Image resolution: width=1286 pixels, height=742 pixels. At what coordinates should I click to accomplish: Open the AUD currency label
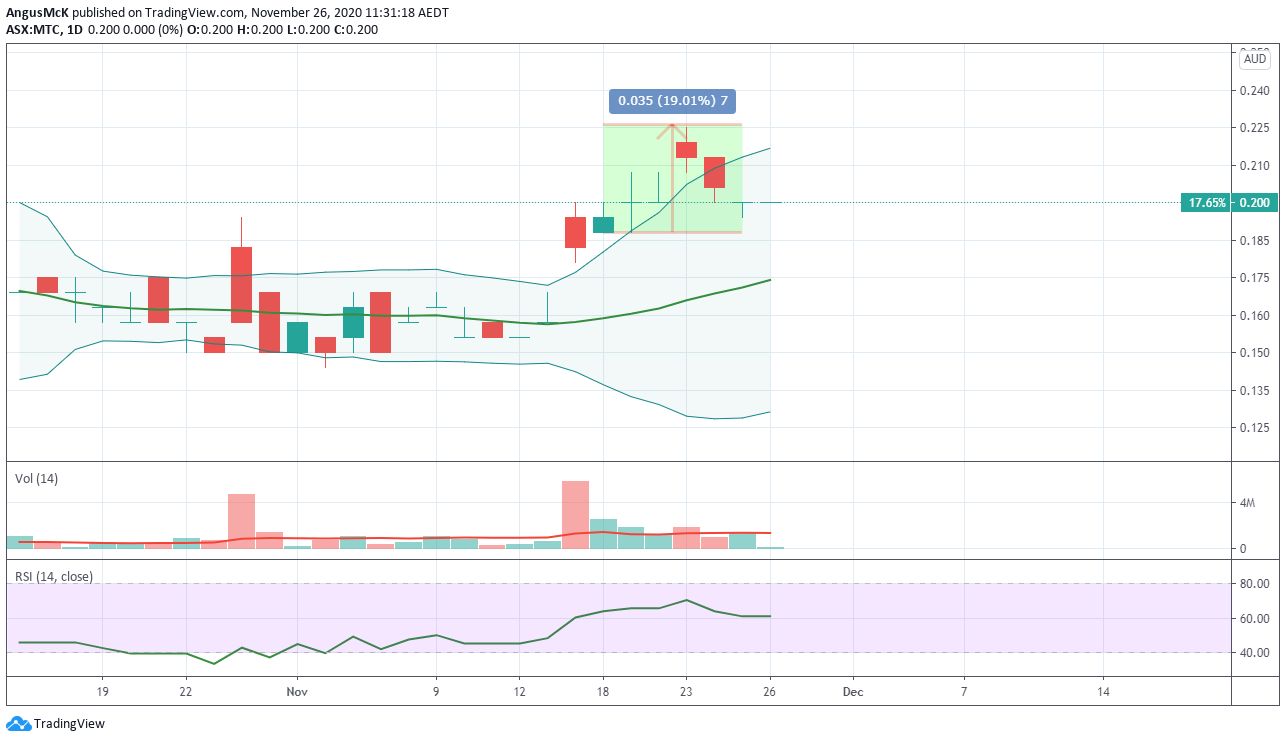tap(1255, 60)
